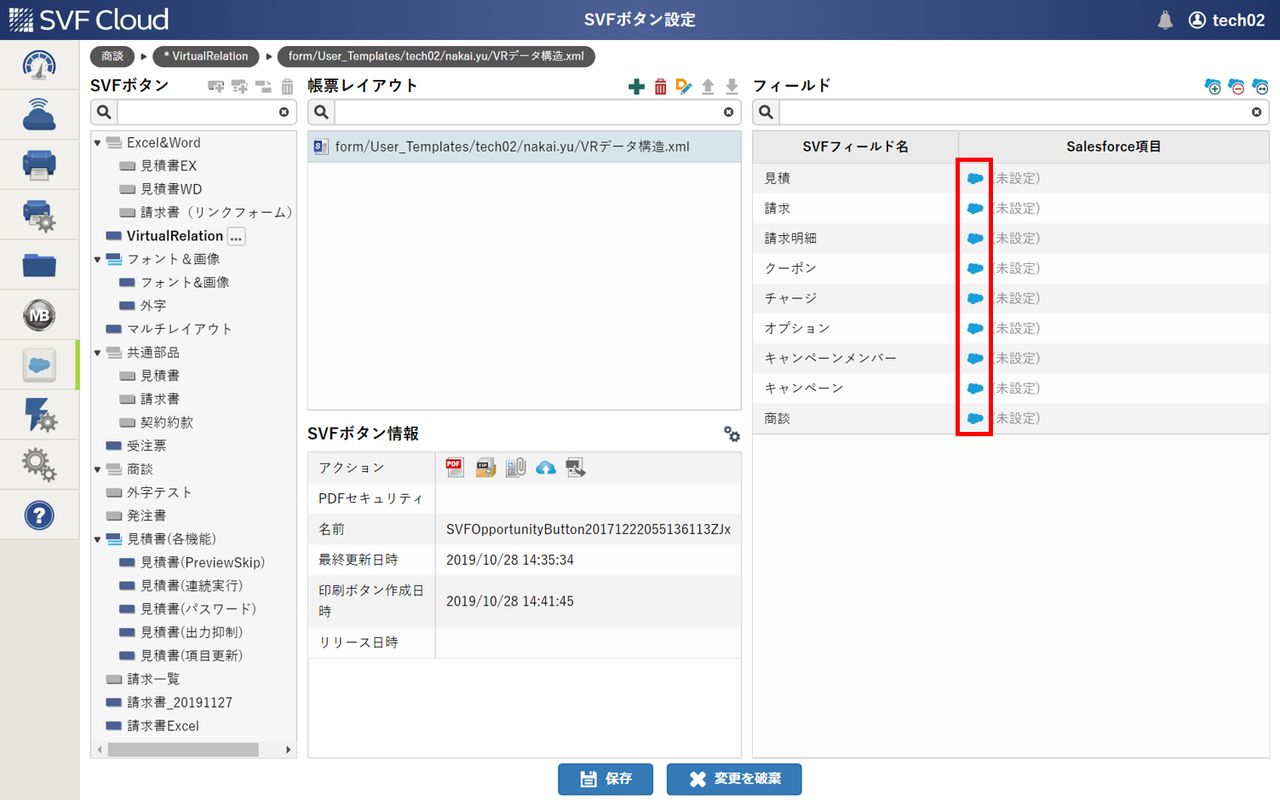Sort by SVFフィールド名 column header

point(855,147)
